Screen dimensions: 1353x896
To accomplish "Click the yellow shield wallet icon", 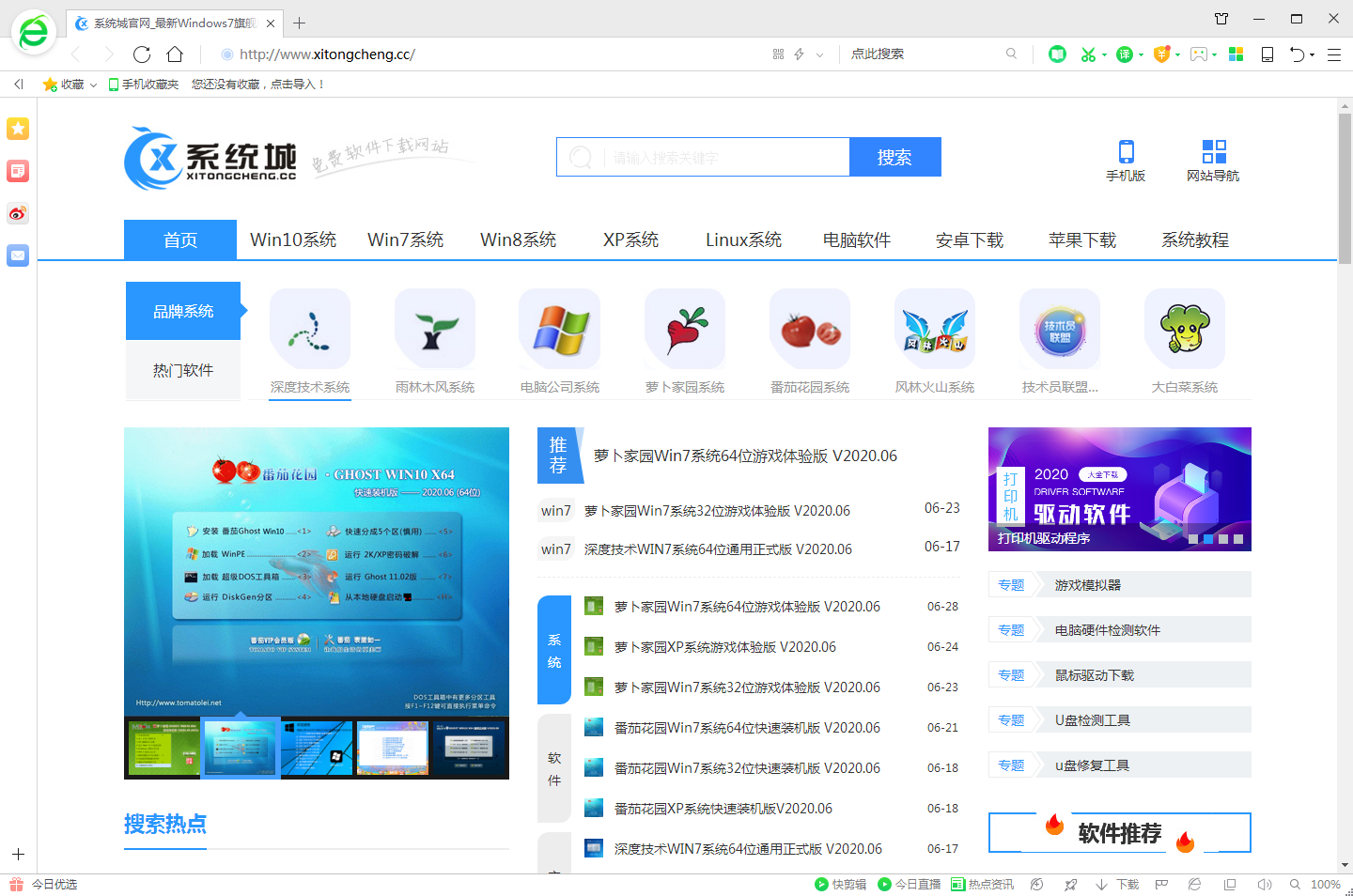I will 1161,54.
